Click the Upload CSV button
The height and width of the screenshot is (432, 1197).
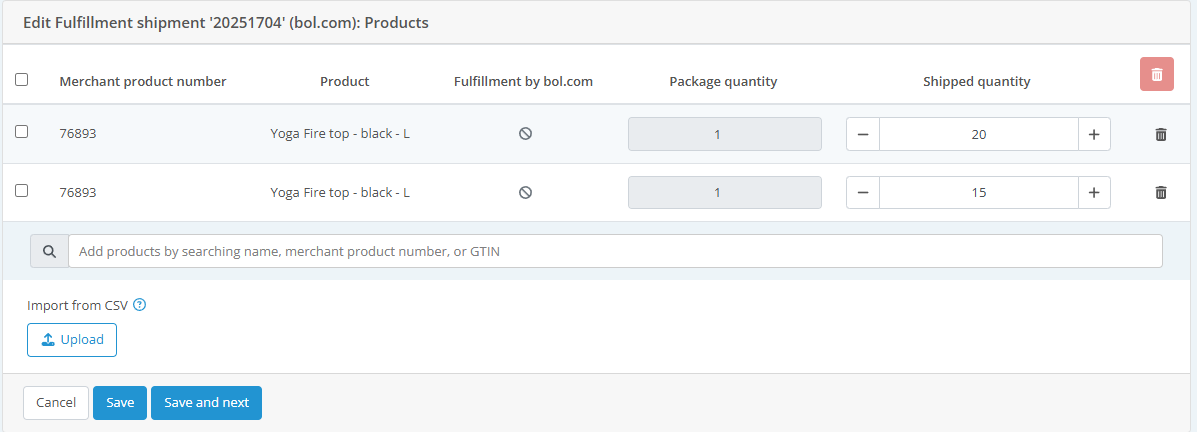(x=72, y=340)
